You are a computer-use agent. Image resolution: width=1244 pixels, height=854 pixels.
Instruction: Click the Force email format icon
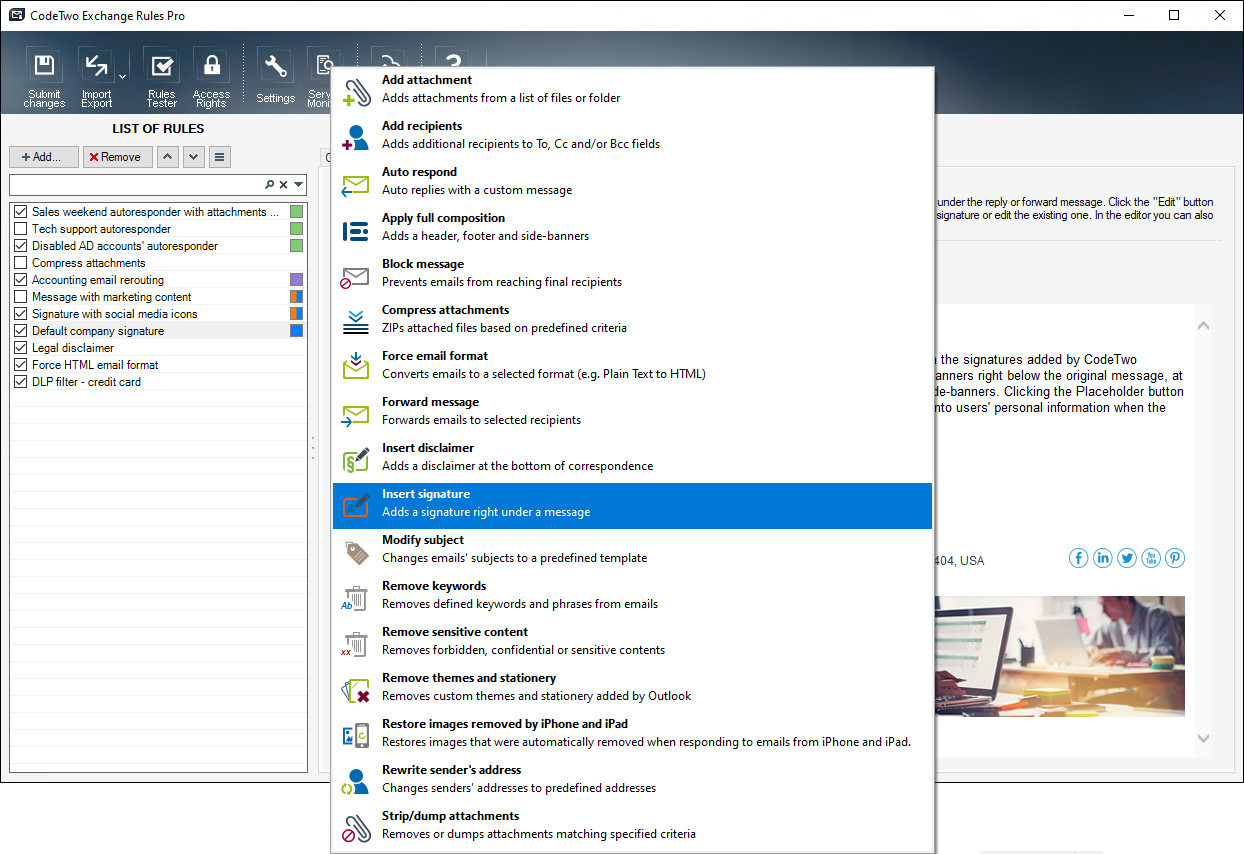pyautogui.click(x=356, y=366)
